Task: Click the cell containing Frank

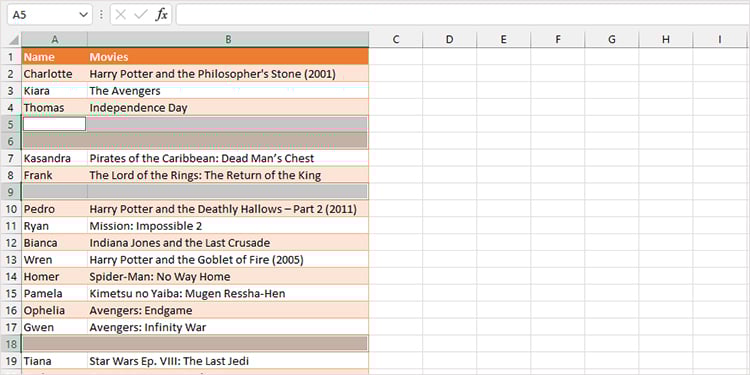Action: click(x=55, y=175)
